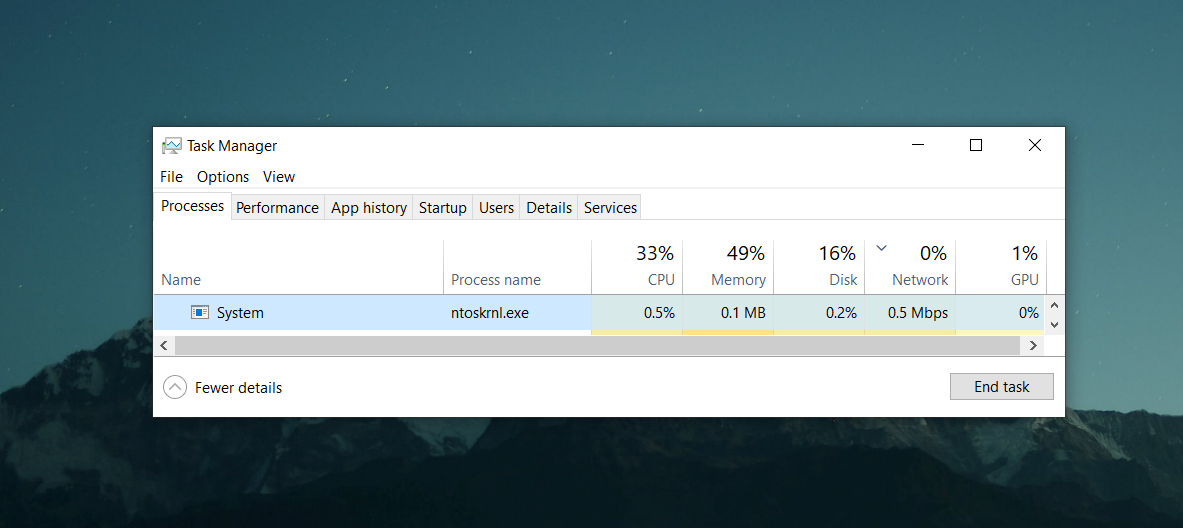Click the vertical scrollbar up arrow
1183x528 pixels.
1055,305
